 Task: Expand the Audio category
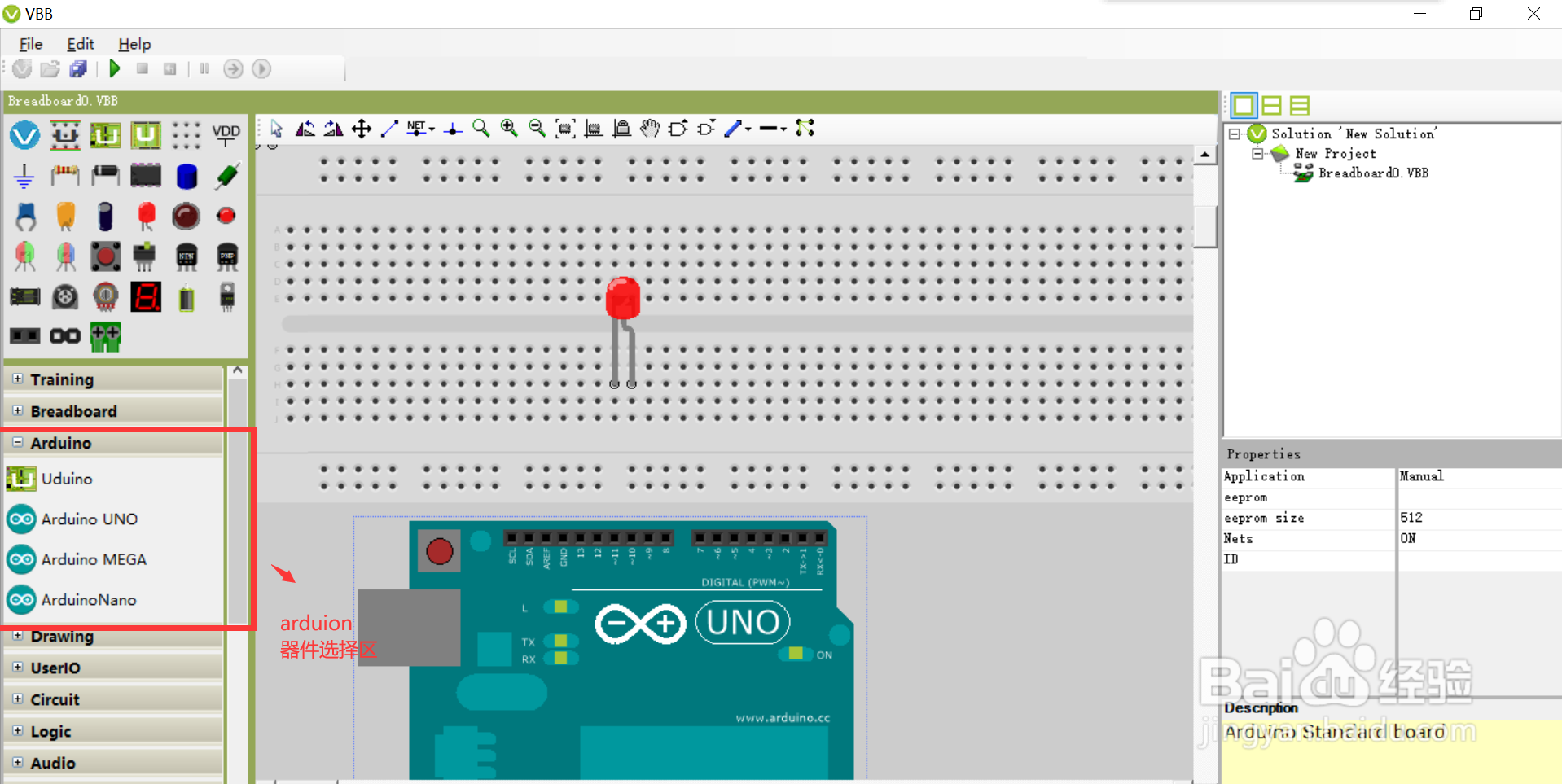18,762
